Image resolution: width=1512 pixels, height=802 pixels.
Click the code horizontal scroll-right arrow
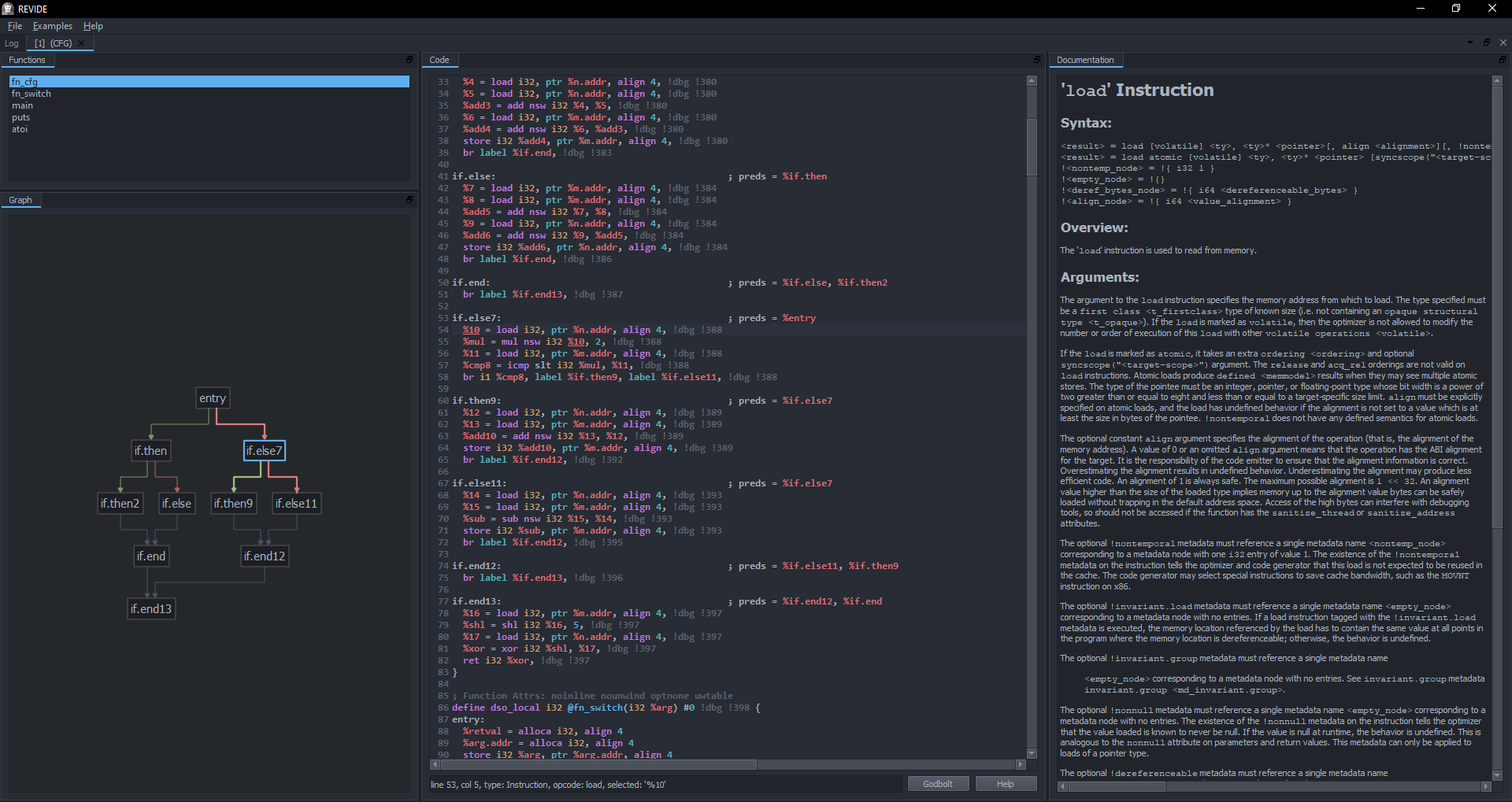click(1021, 764)
